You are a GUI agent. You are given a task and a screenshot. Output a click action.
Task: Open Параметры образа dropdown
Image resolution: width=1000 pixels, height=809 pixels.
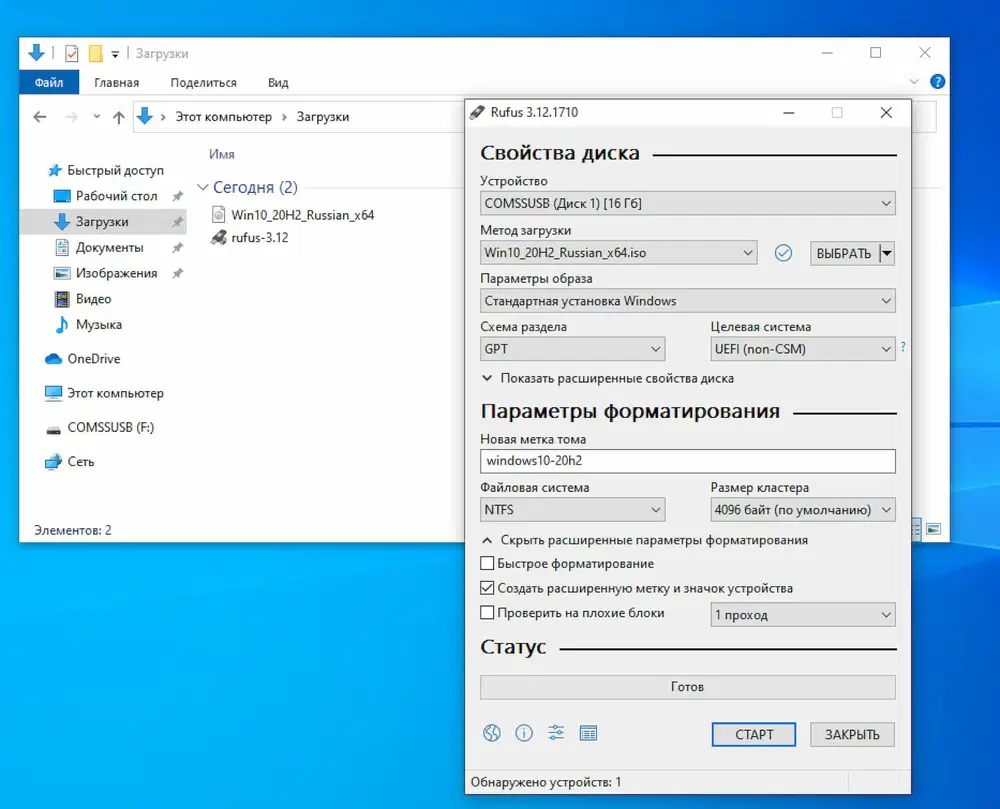[688, 301]
